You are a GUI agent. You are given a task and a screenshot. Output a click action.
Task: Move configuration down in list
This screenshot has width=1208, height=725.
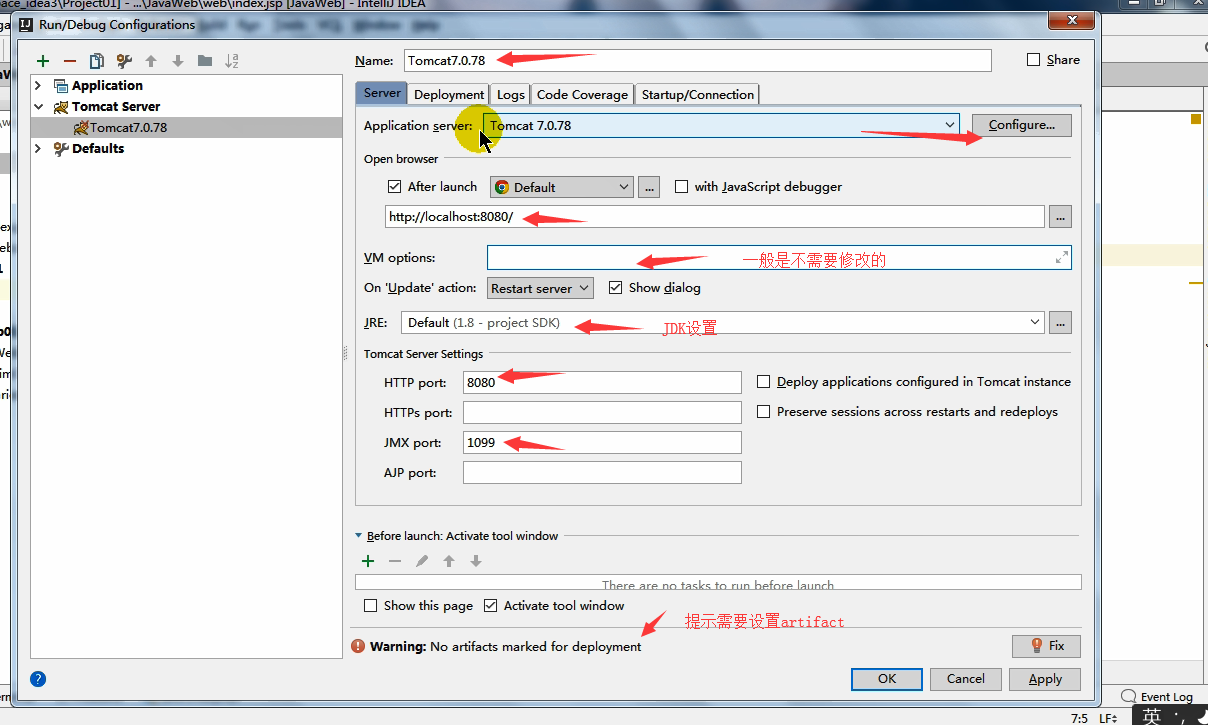coord(178,61)
